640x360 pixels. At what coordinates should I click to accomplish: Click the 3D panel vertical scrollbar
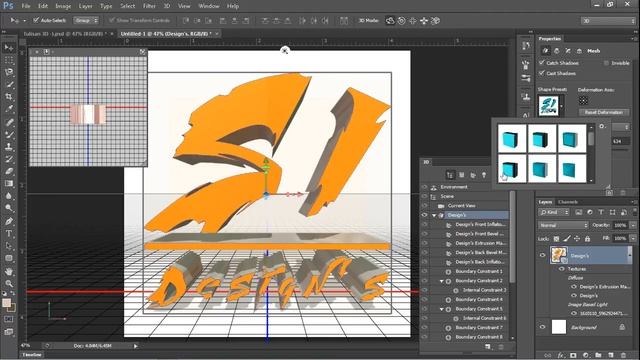pyautogui.click(x=512, y=237)
